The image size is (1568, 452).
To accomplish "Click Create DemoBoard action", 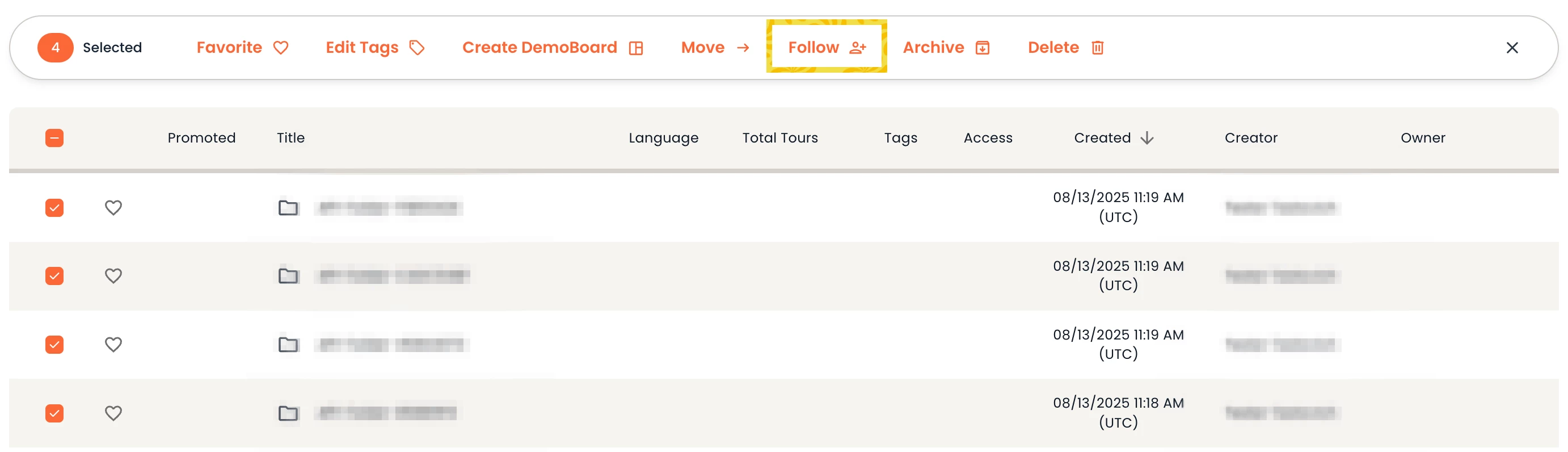I will point(551,48).
